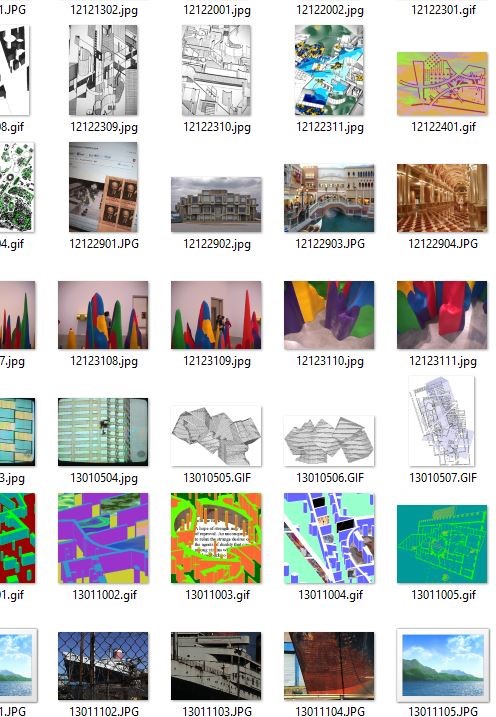Click the rusty hull photo 13011104.JPG
496x717 pixels.
pos(329,666)
